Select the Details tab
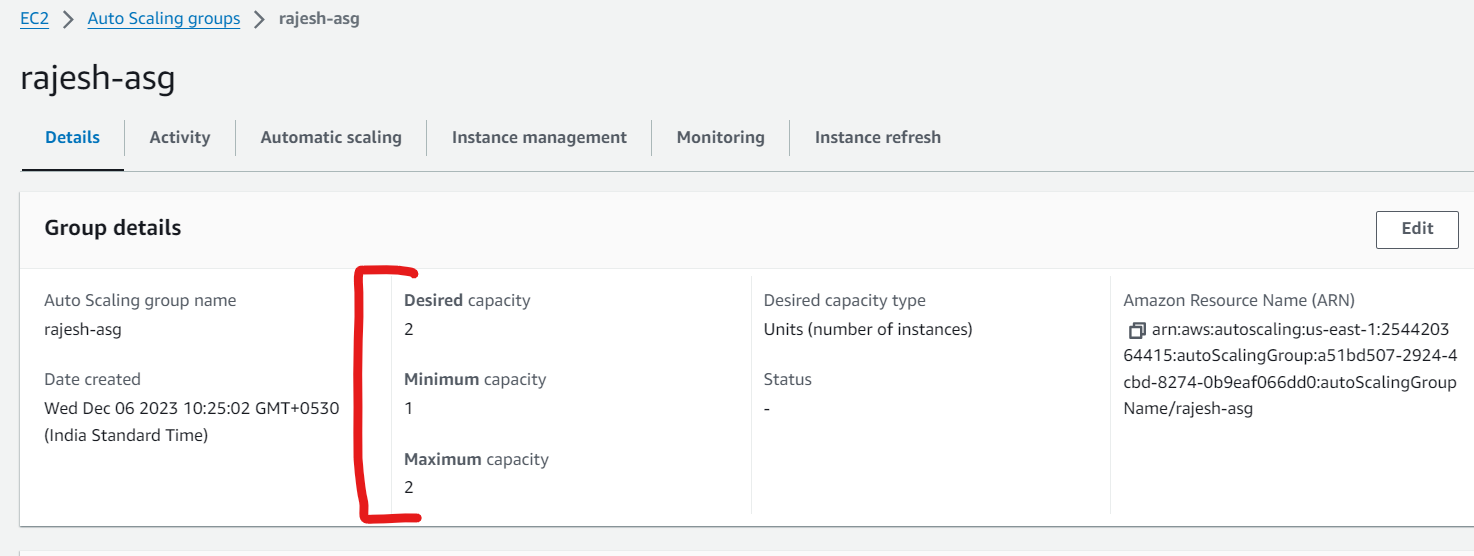 pyautogui.click(x=73, y=138)
